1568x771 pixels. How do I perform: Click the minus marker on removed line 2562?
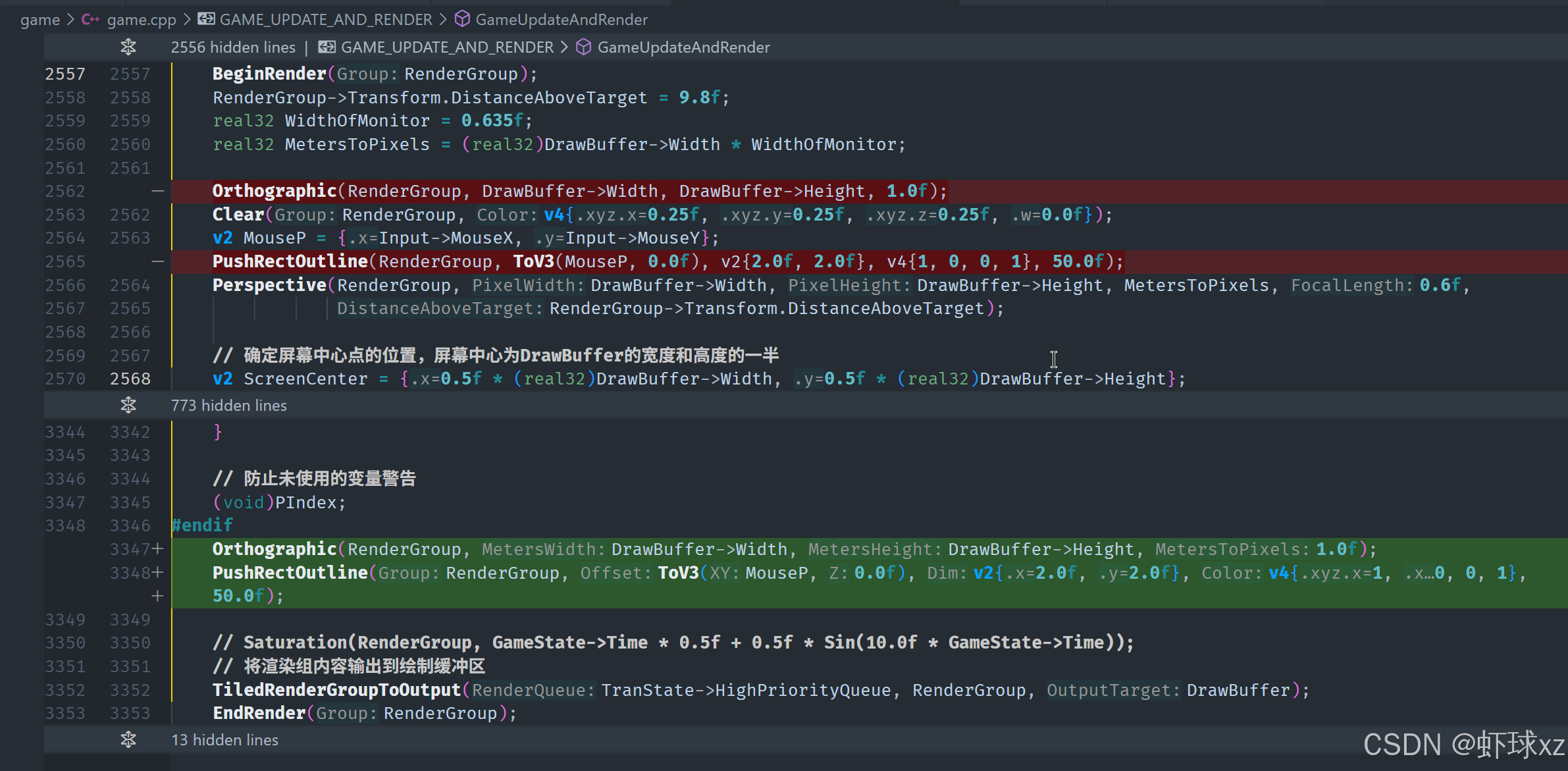pos(158,191)
